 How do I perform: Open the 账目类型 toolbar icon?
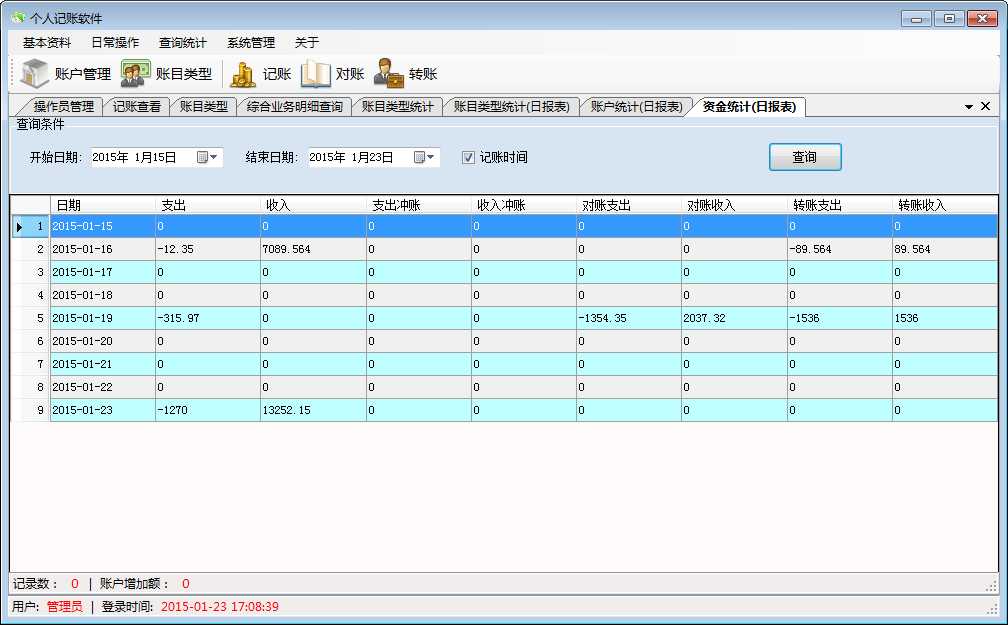point(135,74)
